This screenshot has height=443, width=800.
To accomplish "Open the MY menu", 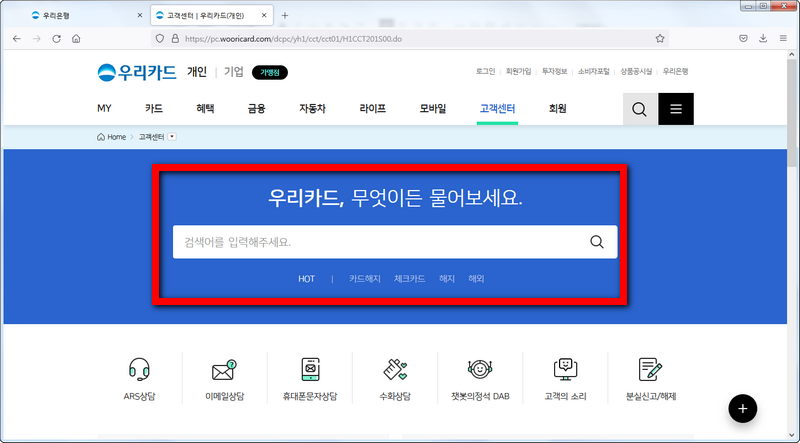I will pos(104,108).
